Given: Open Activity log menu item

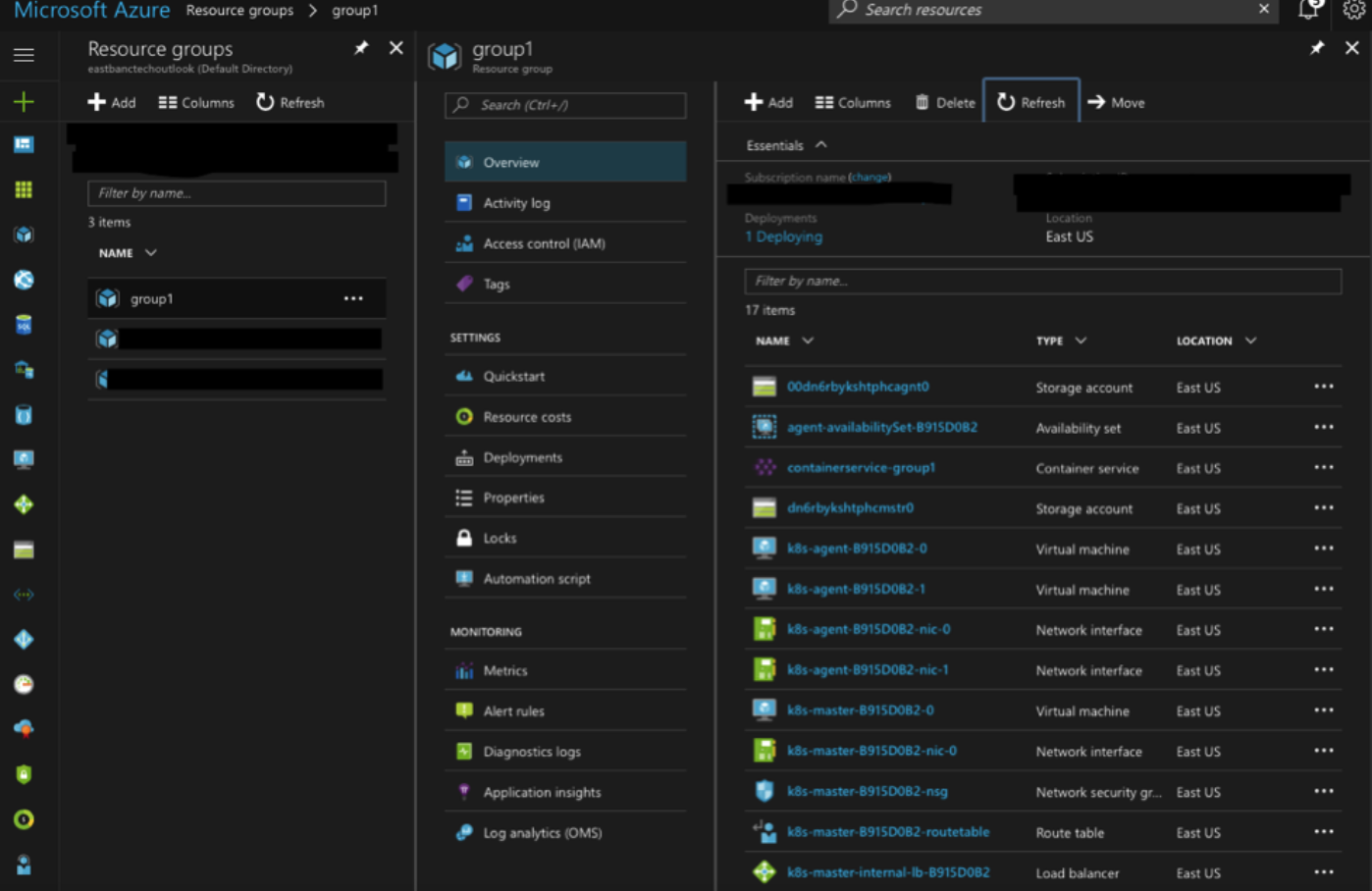Looking at the screenshot, I should tap(516, 203).
